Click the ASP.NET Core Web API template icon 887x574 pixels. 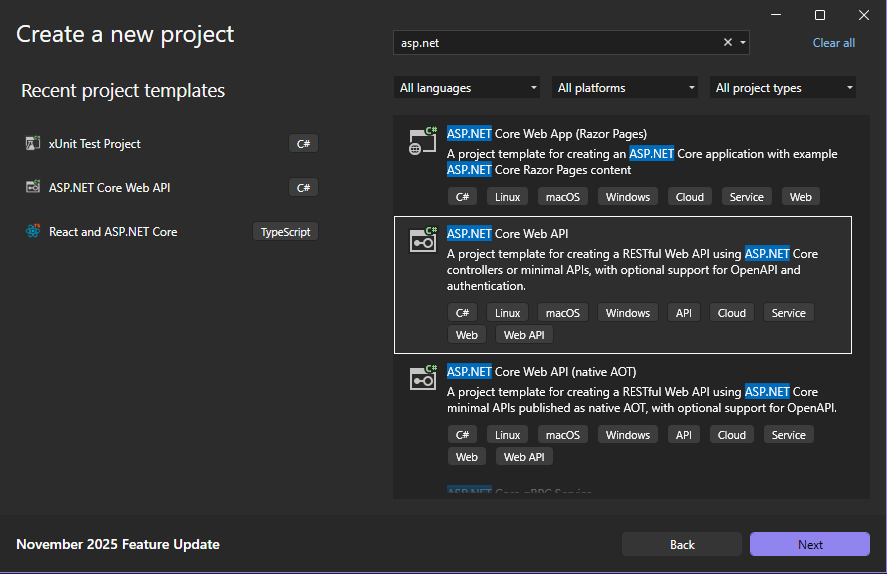click(423, 240)
